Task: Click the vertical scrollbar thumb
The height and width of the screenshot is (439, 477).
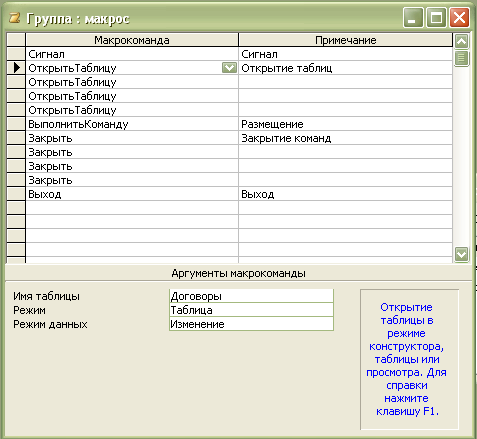Action: pos(461,58)
